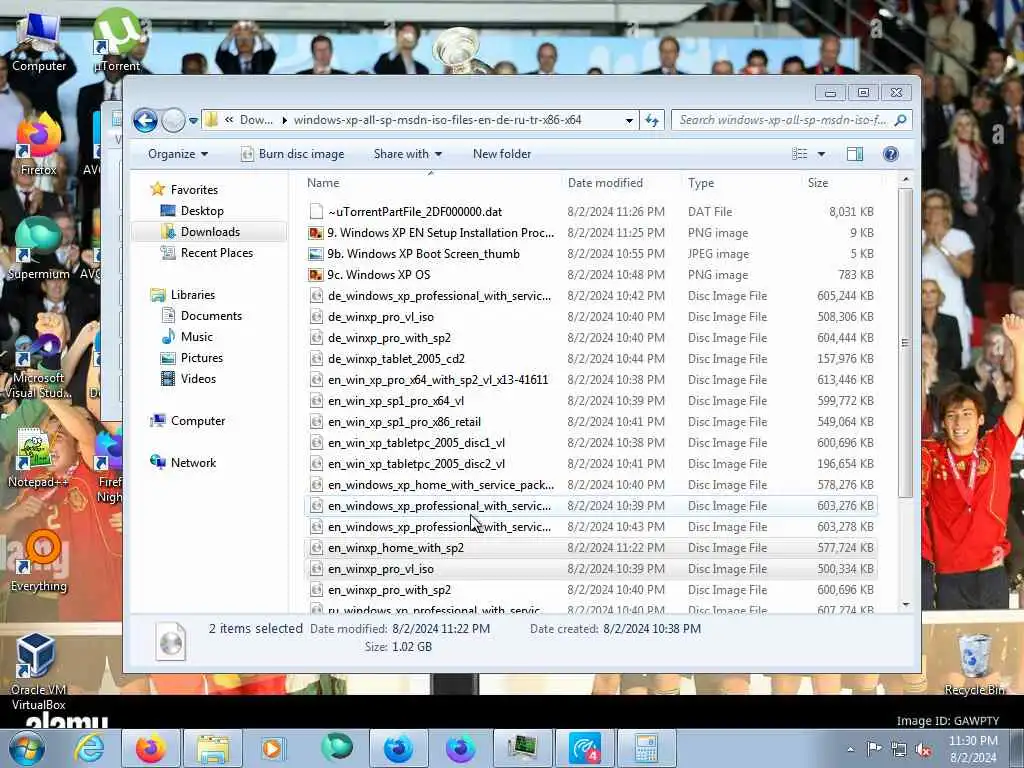1024x768 pixels.
Task: Open the Windows Start menu orb
Action: [x=27, y=748]
